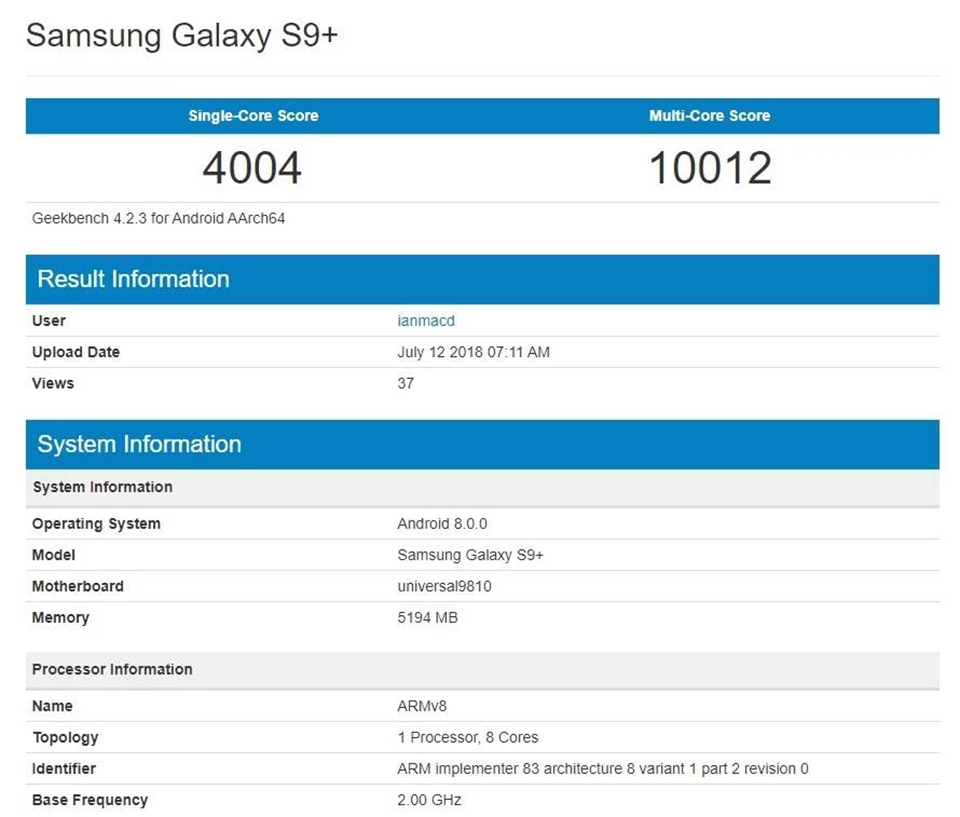Click the Name row label under Processor Information

point(52,706)
